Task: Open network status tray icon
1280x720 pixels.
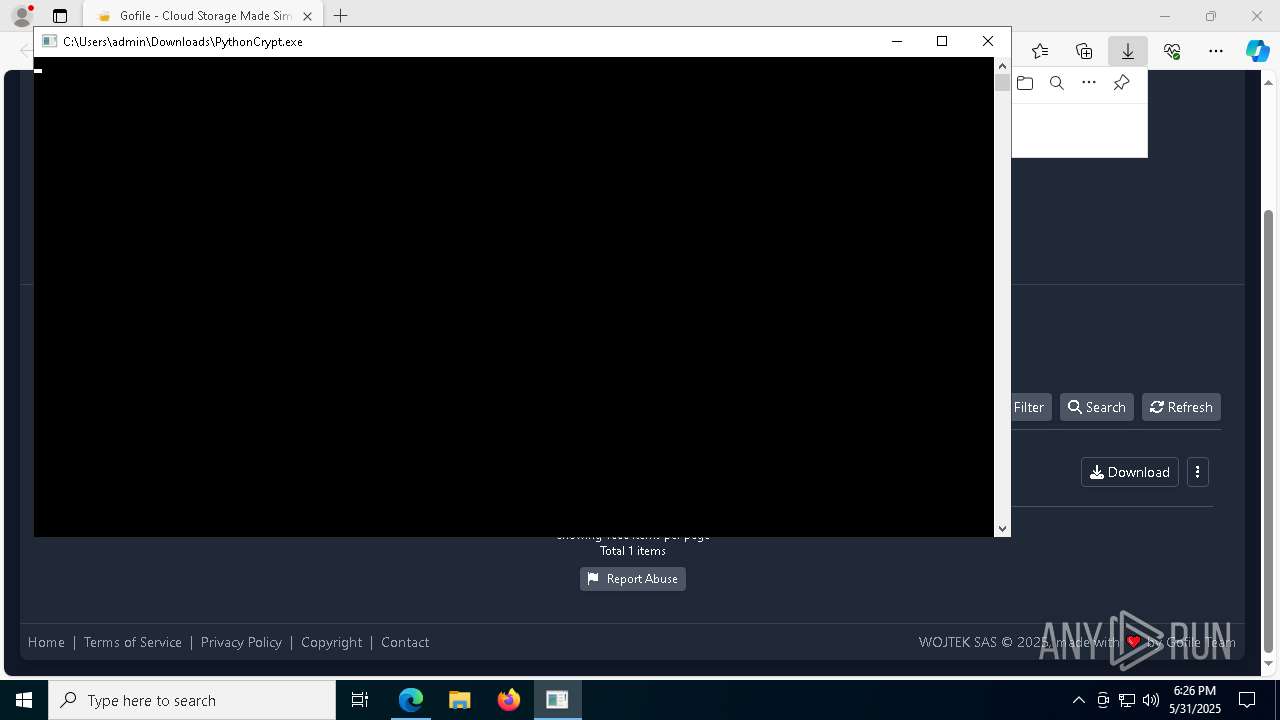Action: pos(1127,700)
